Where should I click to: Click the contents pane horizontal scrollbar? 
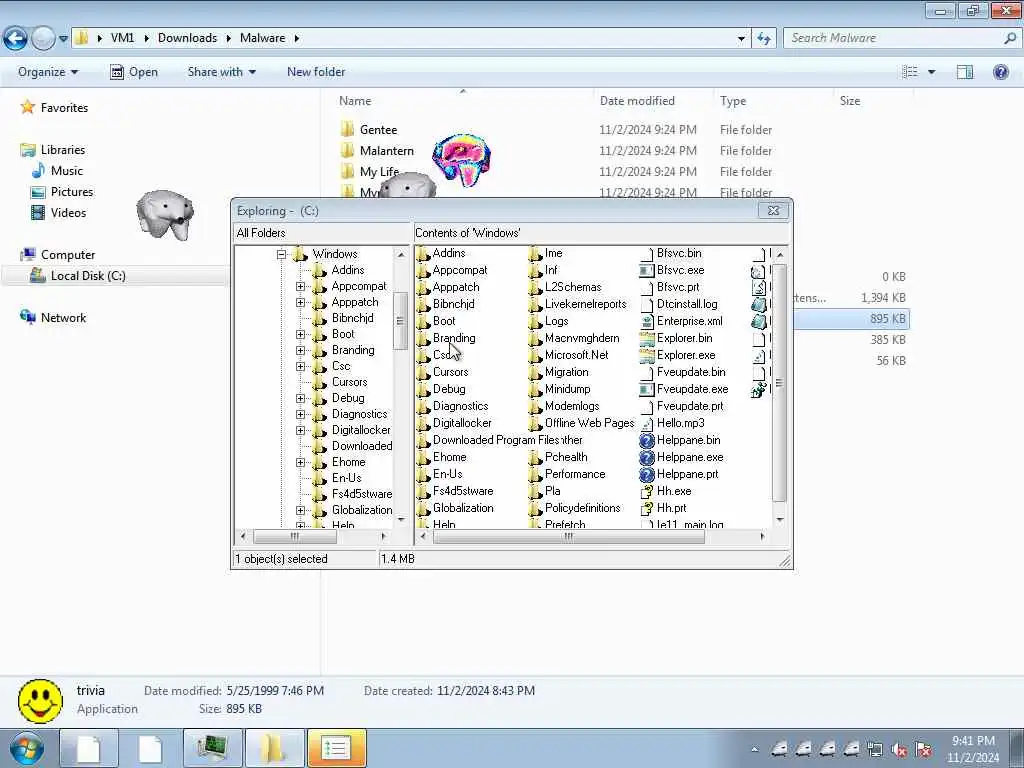tap(568, 537)
